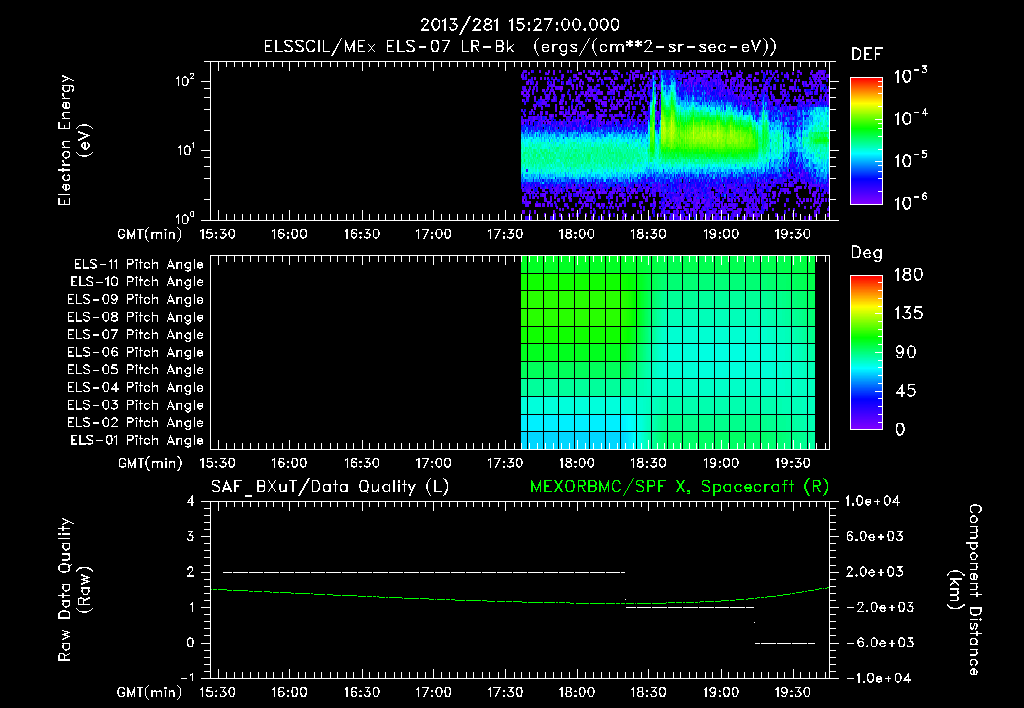Select the ELS-01 Pitch Angle row label

pyautogui.click(x=137, y=440)
